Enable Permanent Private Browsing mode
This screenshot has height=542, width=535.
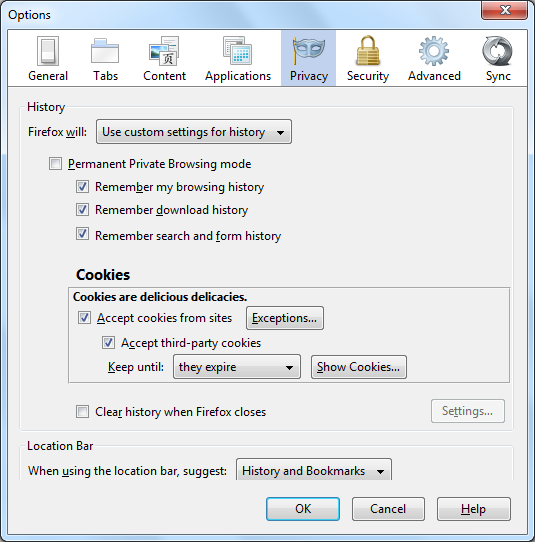(x=55, y=163)
